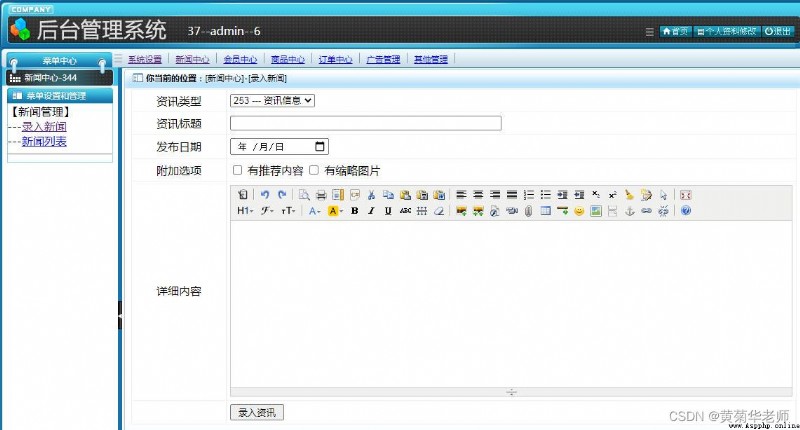Open the 商品中心 menu tab
This screenshot has height=430, width=800.
[x=288, y=59]
